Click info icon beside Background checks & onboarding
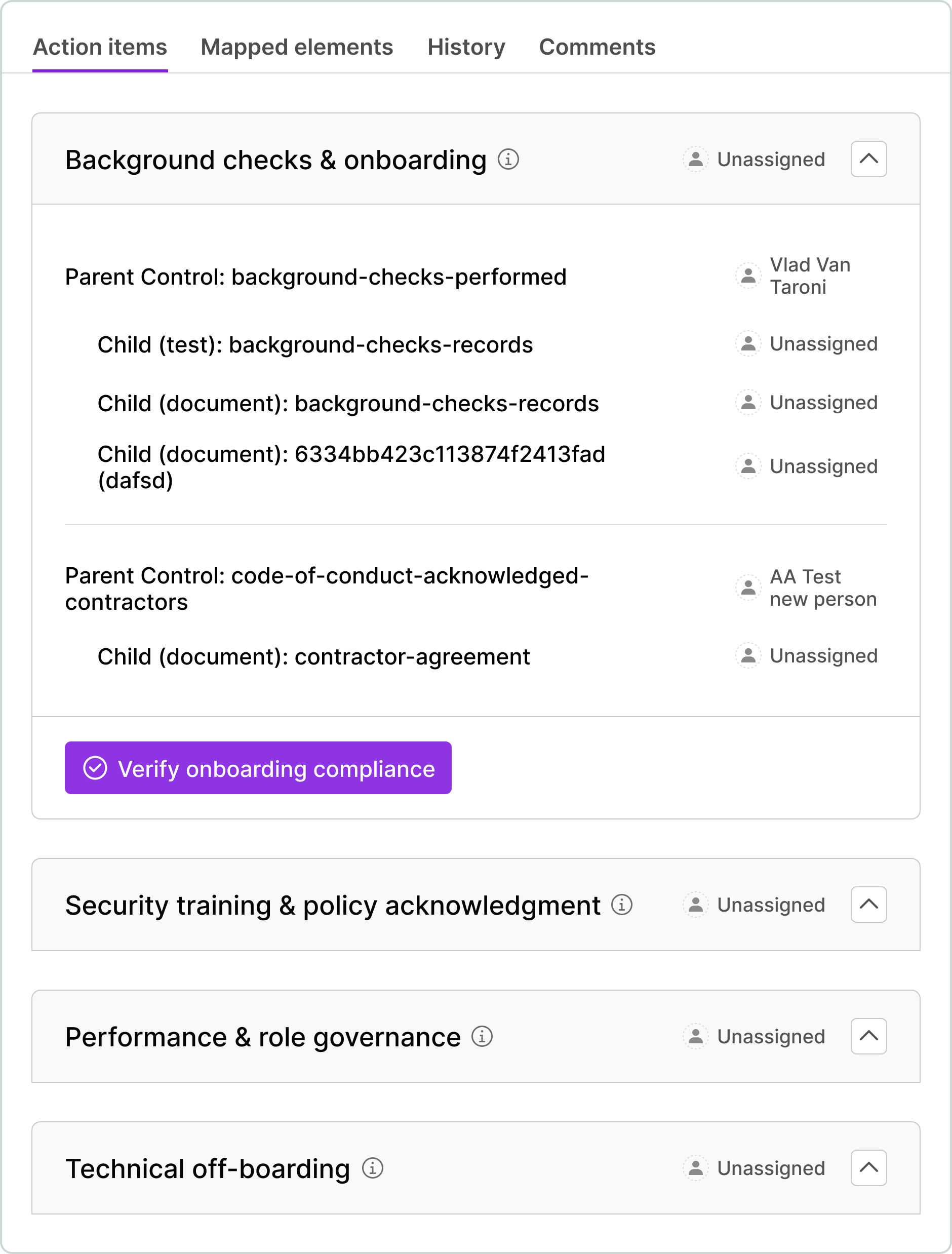The image size is (952, 1254). (508, 160)
